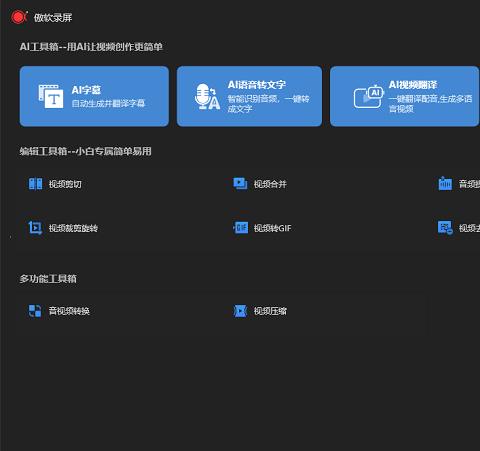This screenshot has width=480, height=451.
Task: Launch AI语音转文字 from its card title
Action: (257, 85)
